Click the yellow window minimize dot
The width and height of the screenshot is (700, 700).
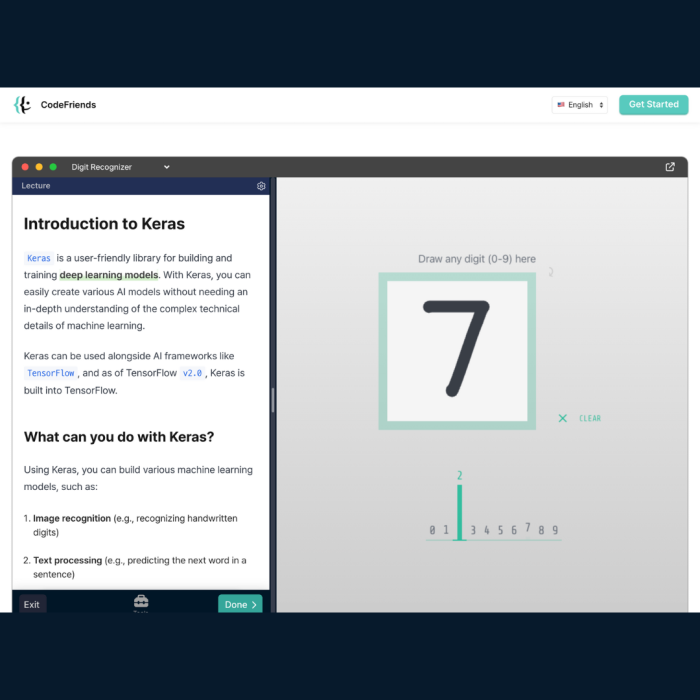39,167
